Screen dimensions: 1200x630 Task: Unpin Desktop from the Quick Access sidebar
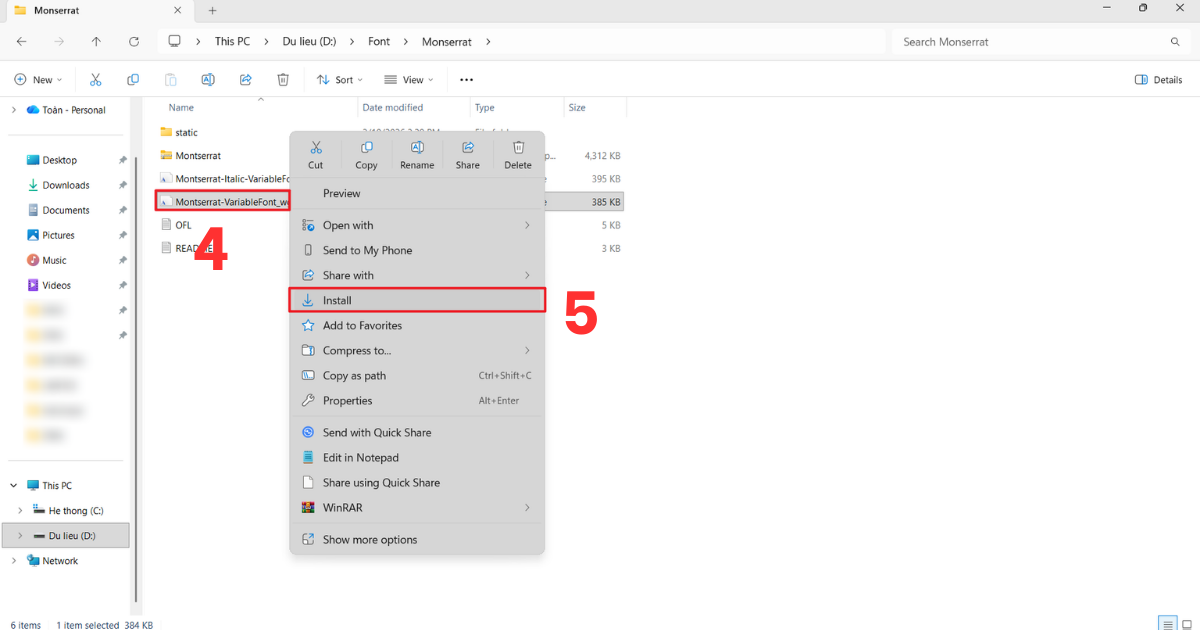click(x=123, y=160)
